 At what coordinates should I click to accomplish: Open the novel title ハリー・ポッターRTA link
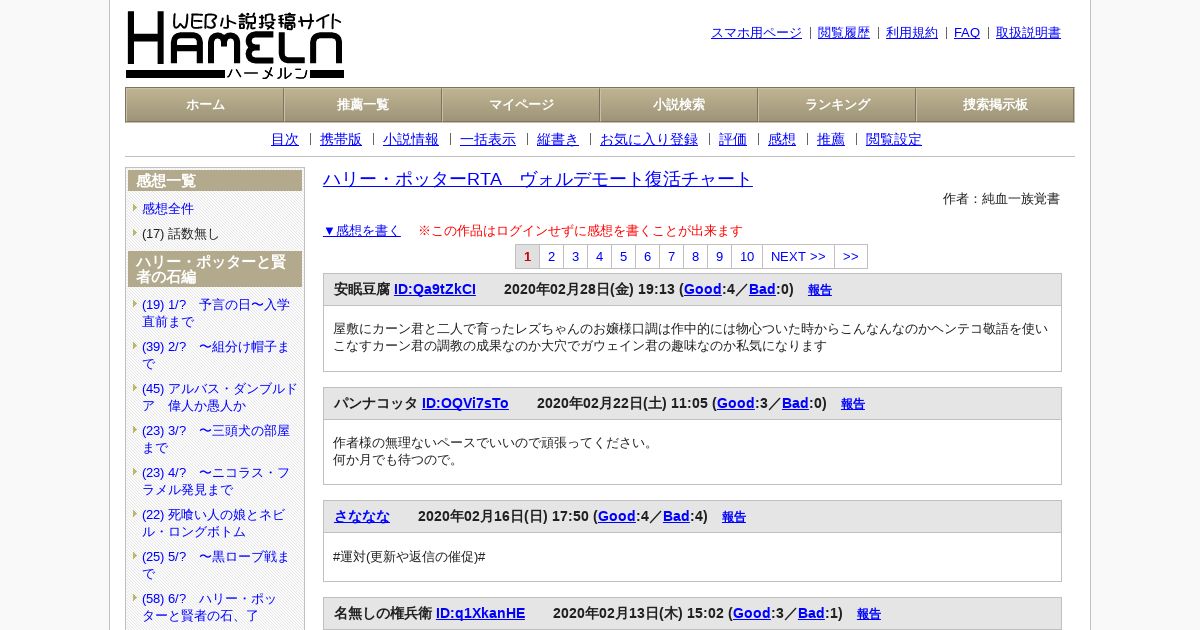[538, 179]
